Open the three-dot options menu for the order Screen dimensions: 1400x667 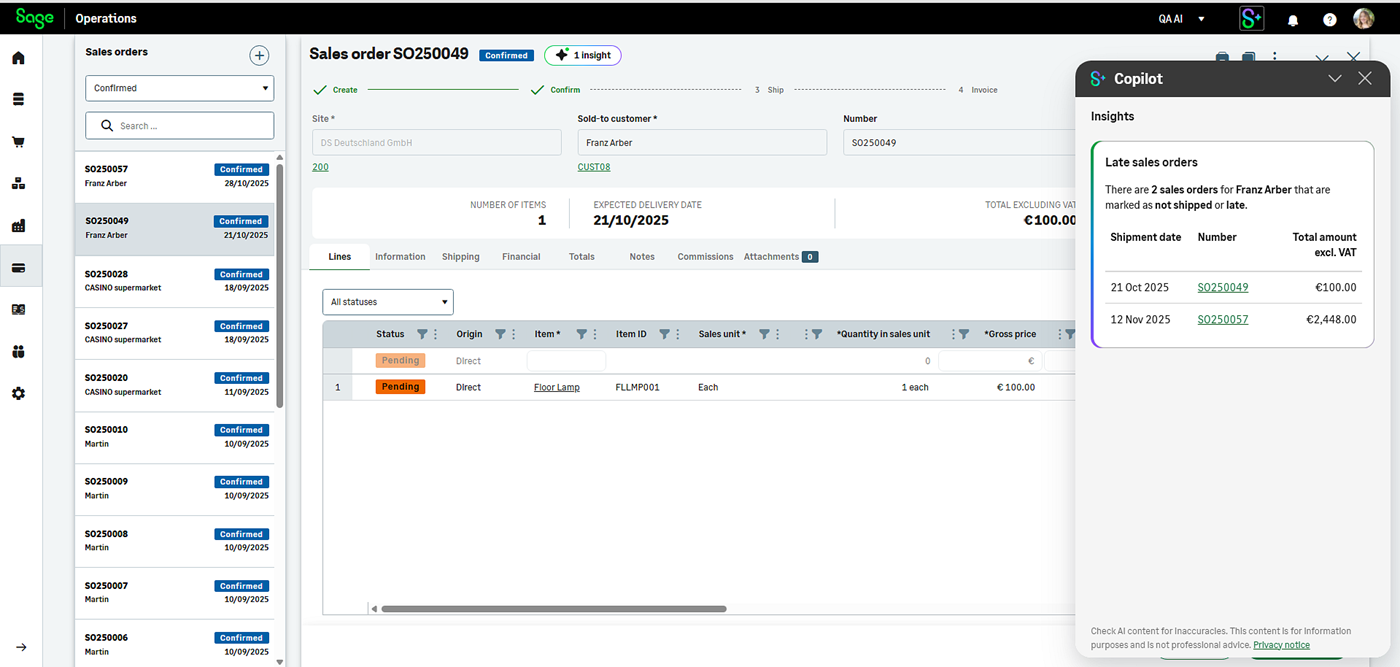1275,59
